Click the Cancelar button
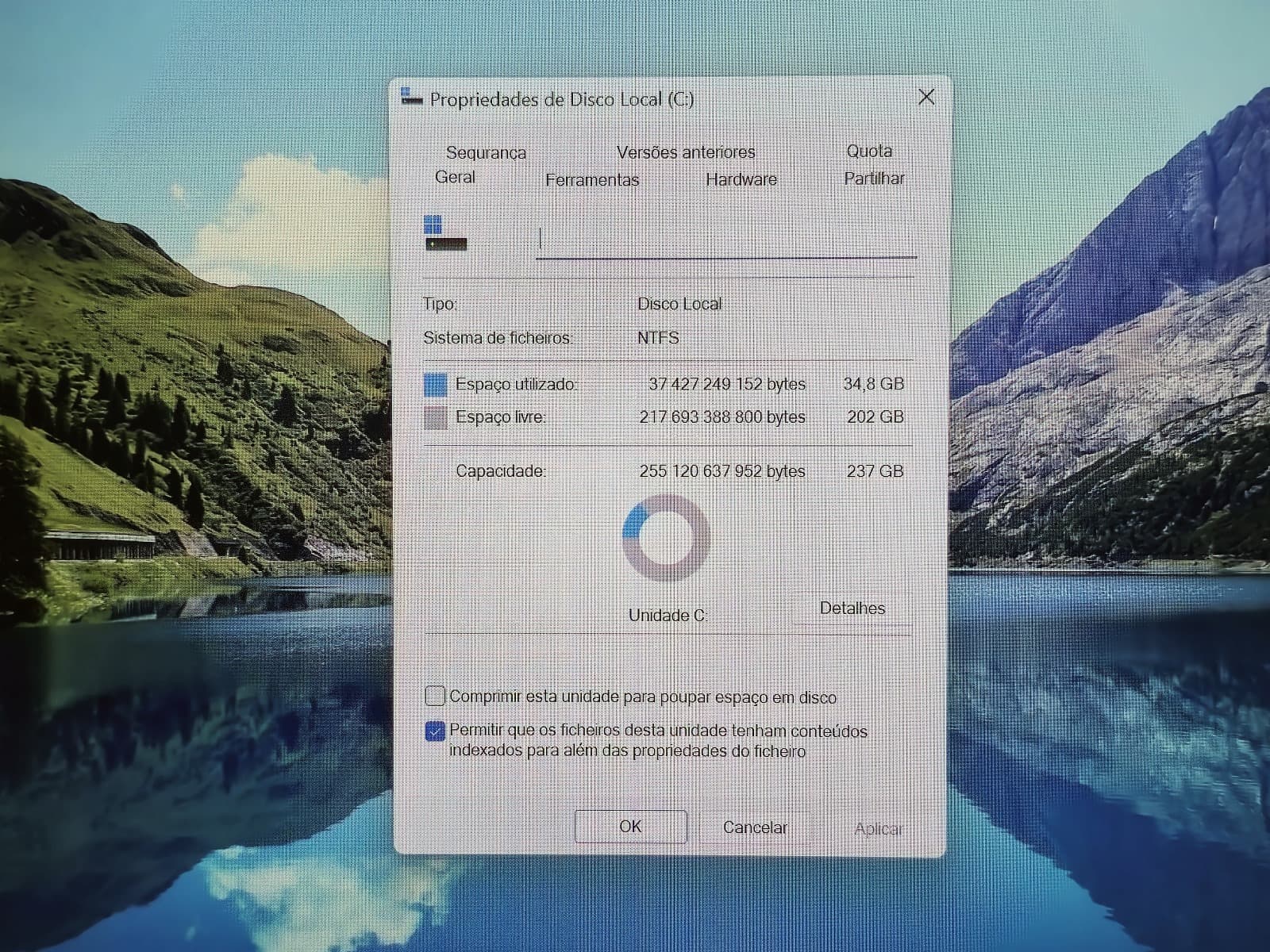 point(755,827)
